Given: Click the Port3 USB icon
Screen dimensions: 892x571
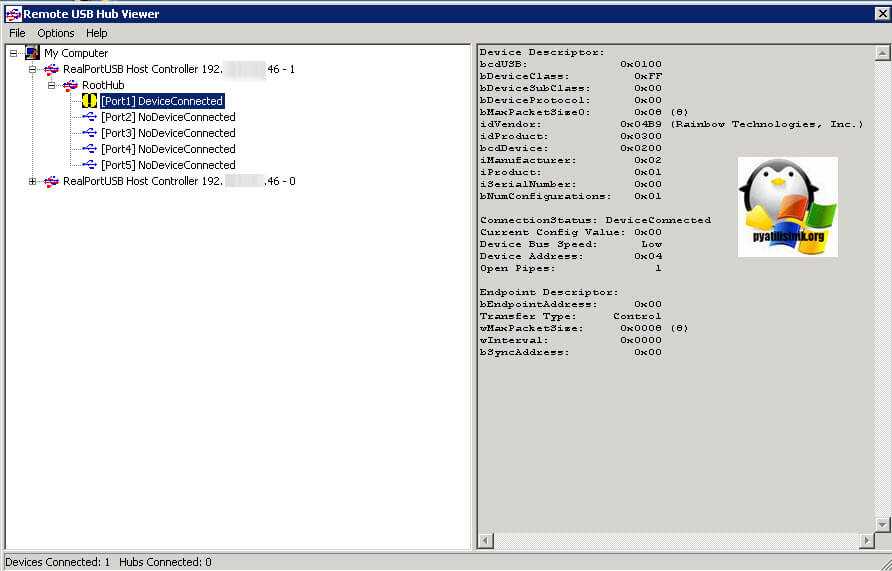Looking at the screenshot, I should (89, 133).
